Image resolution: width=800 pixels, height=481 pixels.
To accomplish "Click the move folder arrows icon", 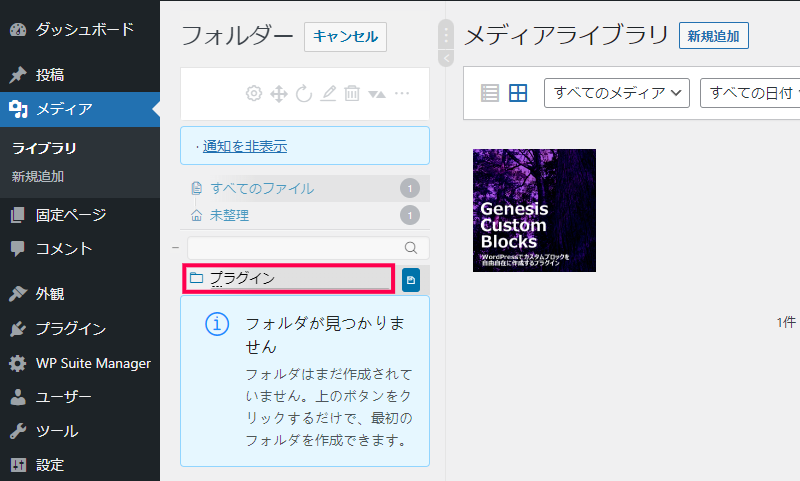I will [x=279, y=94].
